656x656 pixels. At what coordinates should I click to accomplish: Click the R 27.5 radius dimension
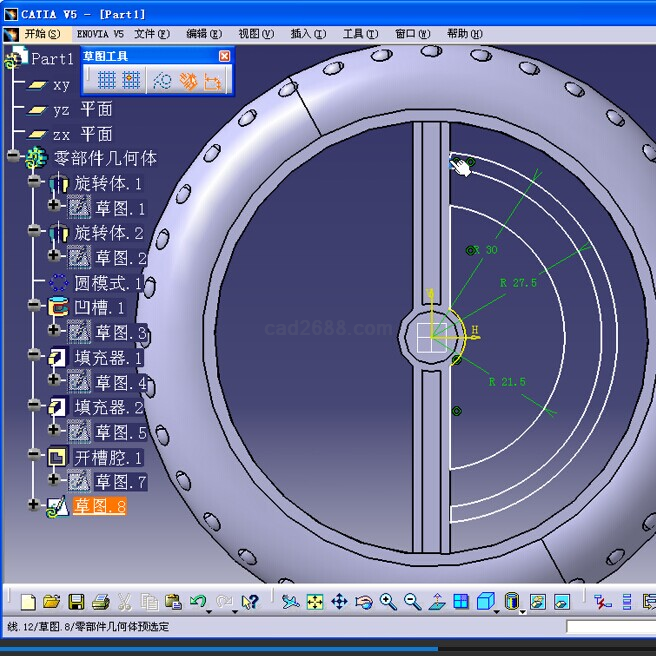[518, 283]
